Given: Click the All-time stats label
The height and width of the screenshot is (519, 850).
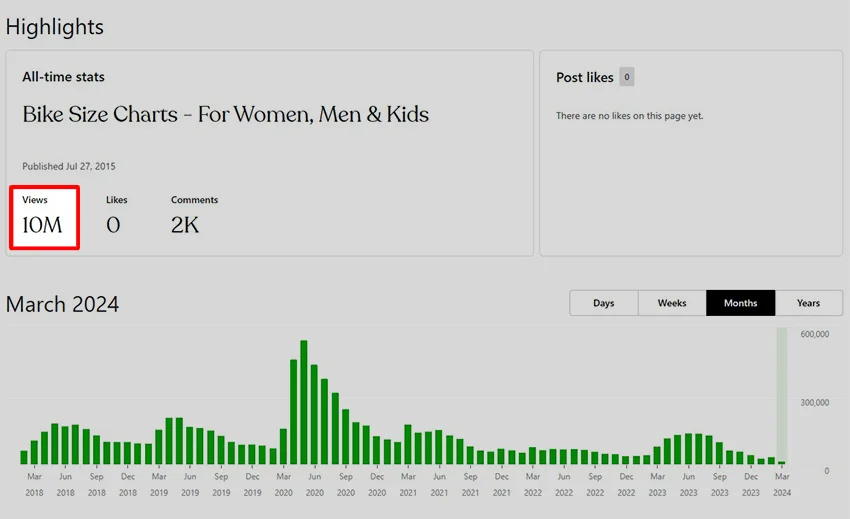Looking at the screenshot, I should click(63, 77).
